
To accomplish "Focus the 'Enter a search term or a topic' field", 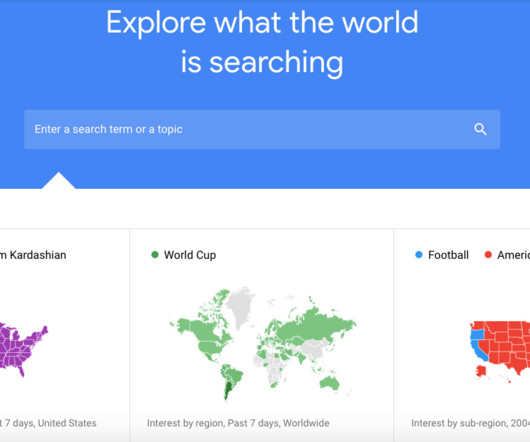I will [262, 129].
